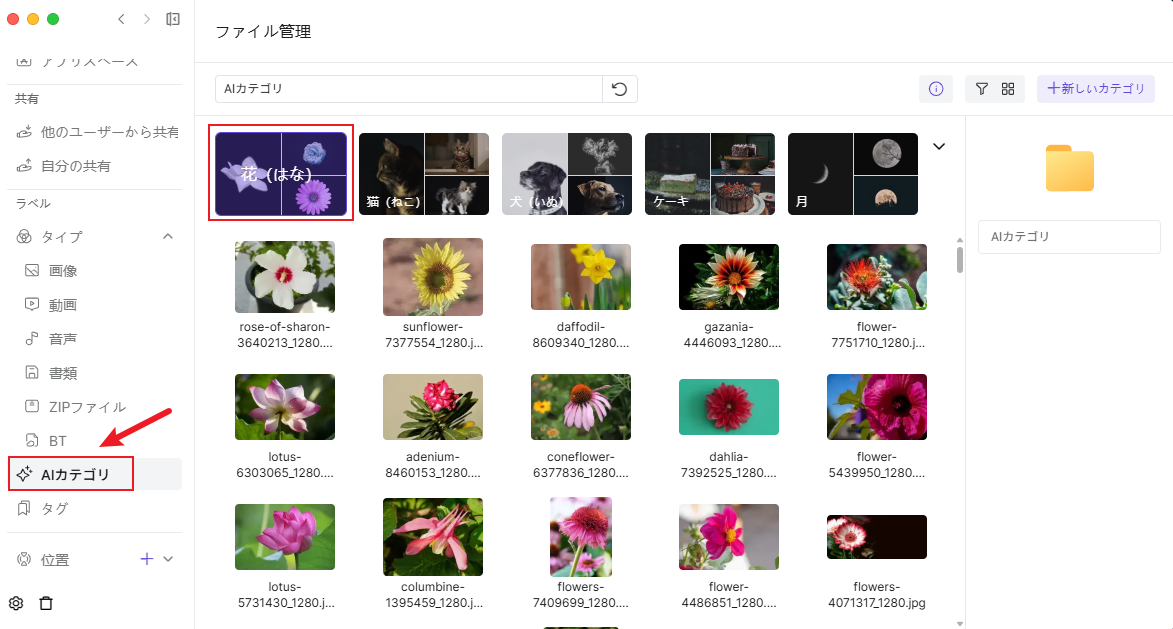The height and width of the screenshot is (629, 1173).
Task: Open the trash bin icon
Action: [46, 603]
